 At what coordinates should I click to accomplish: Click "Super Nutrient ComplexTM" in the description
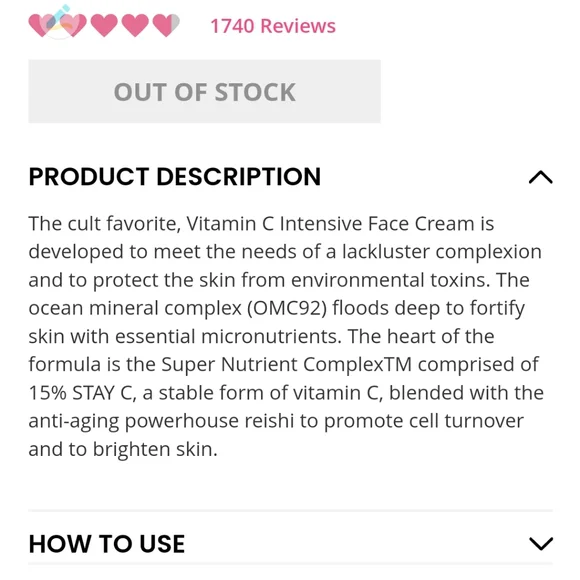[x=287, y=364]
